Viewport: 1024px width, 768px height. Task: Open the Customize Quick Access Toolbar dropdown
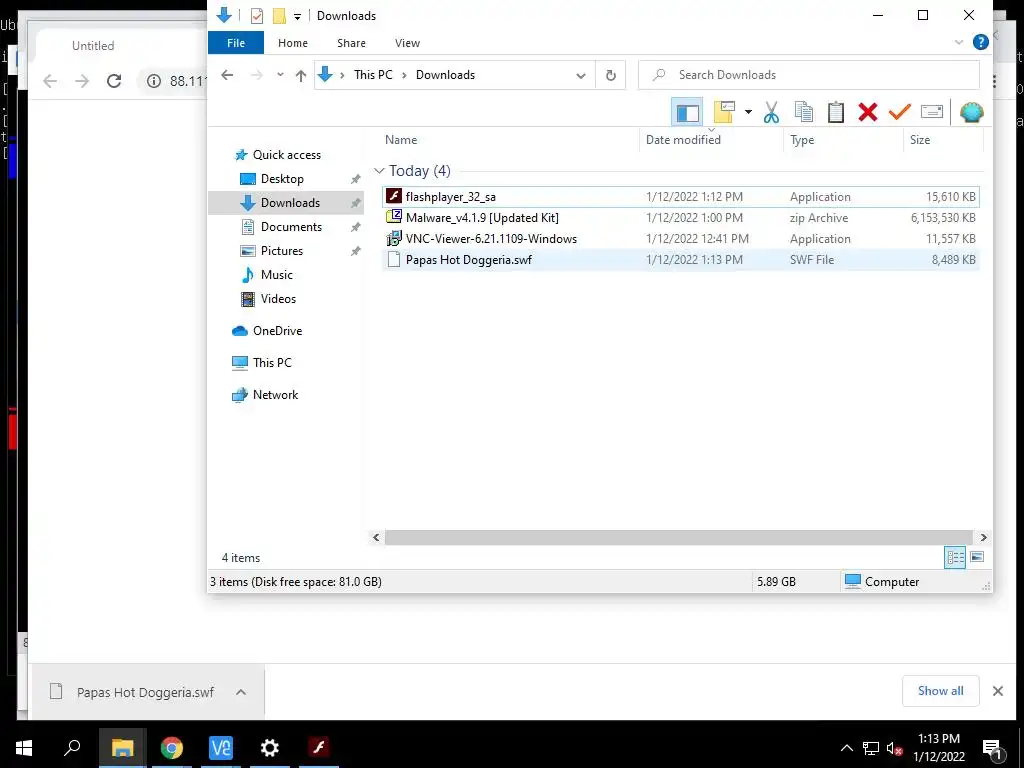pyautogui.click(x=297, y=16)
